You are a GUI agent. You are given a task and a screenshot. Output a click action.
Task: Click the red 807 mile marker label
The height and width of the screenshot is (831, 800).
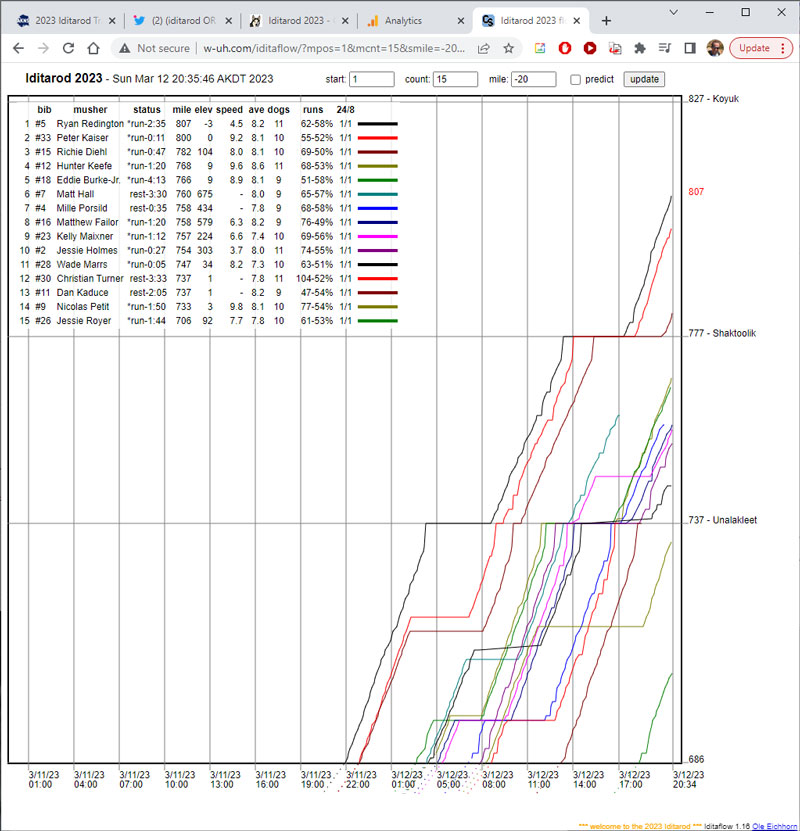[696, 192]
